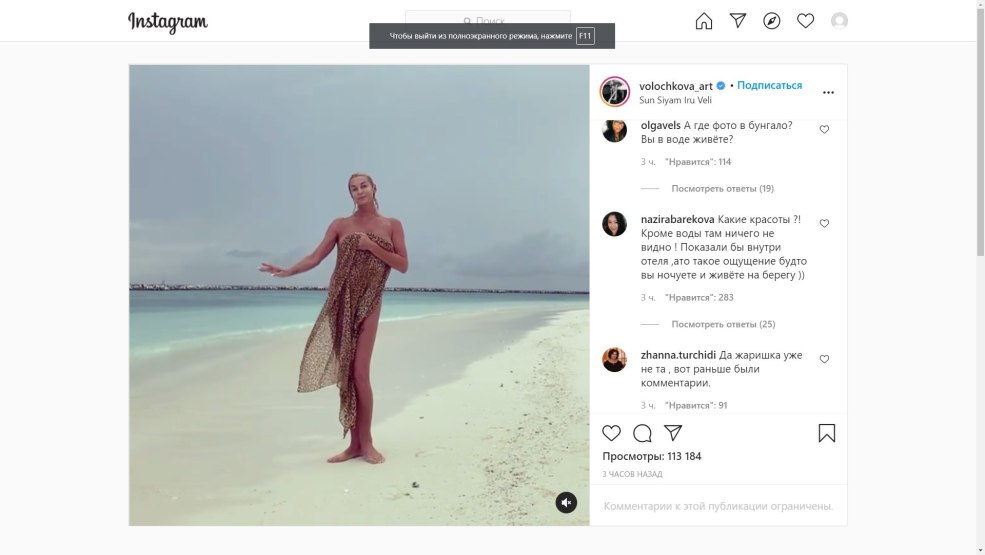This screenshot has width=985, height=555.
Task: Open your profile avatar menu
Action: click(839, 21)
